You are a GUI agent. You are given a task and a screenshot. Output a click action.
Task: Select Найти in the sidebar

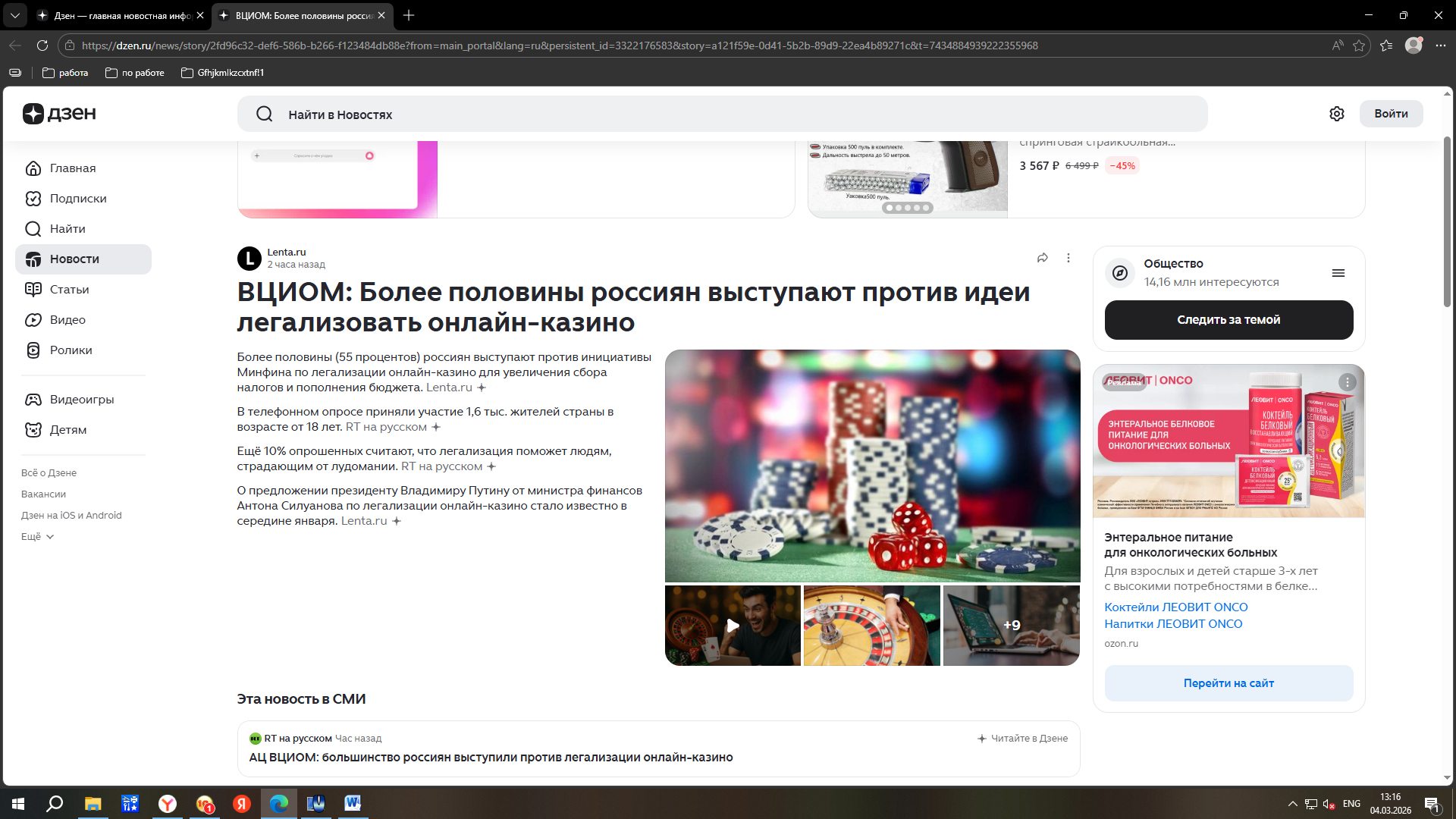click(x=83, y=229)
